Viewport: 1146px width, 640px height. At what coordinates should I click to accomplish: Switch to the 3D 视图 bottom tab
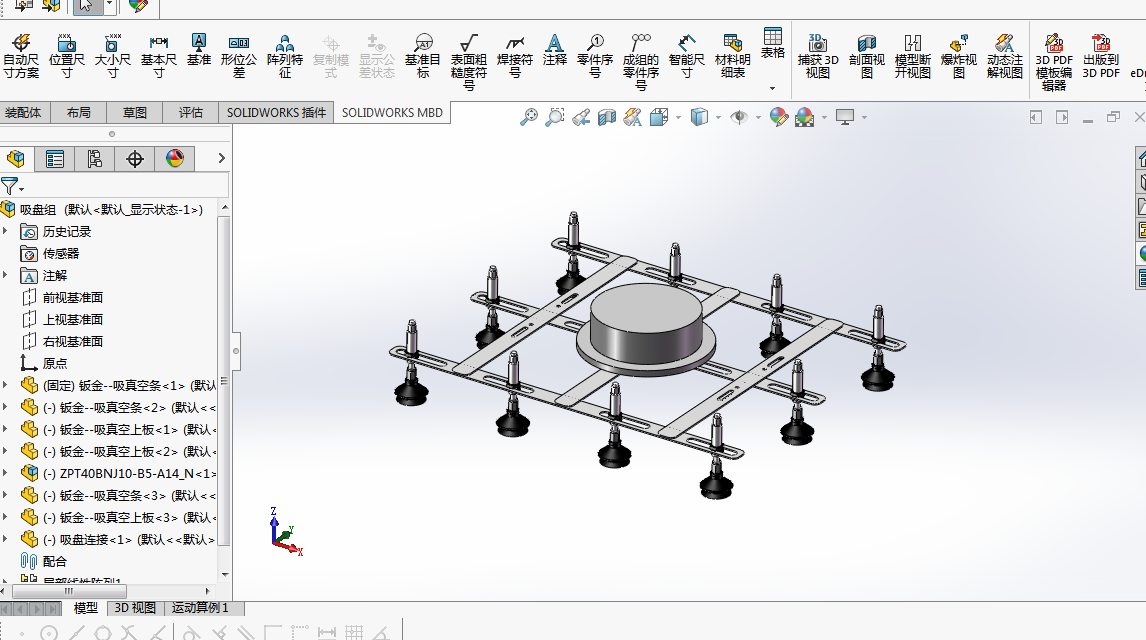135,608
